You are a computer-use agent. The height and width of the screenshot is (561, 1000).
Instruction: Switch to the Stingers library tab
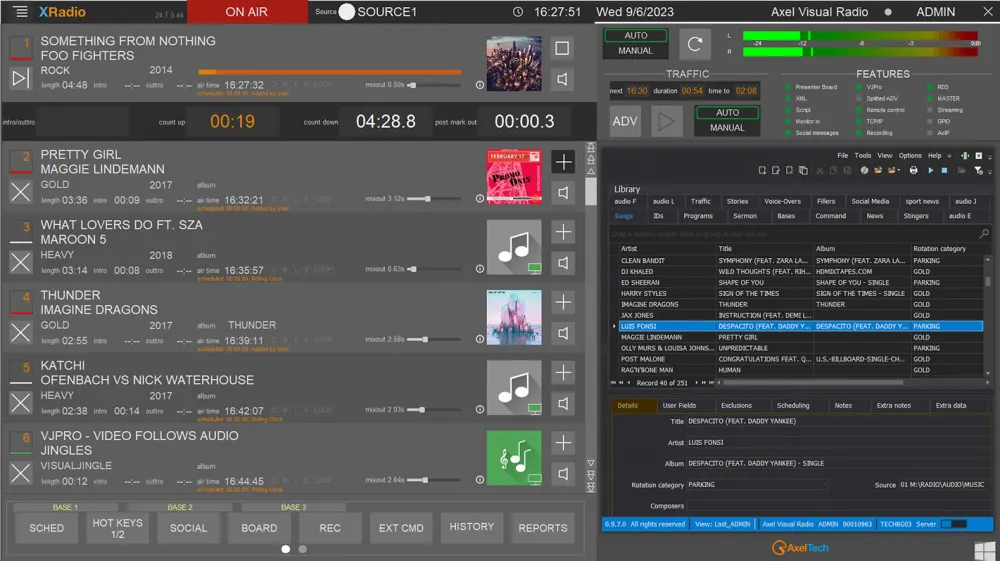pyautogui.click(x=915, y=216)
